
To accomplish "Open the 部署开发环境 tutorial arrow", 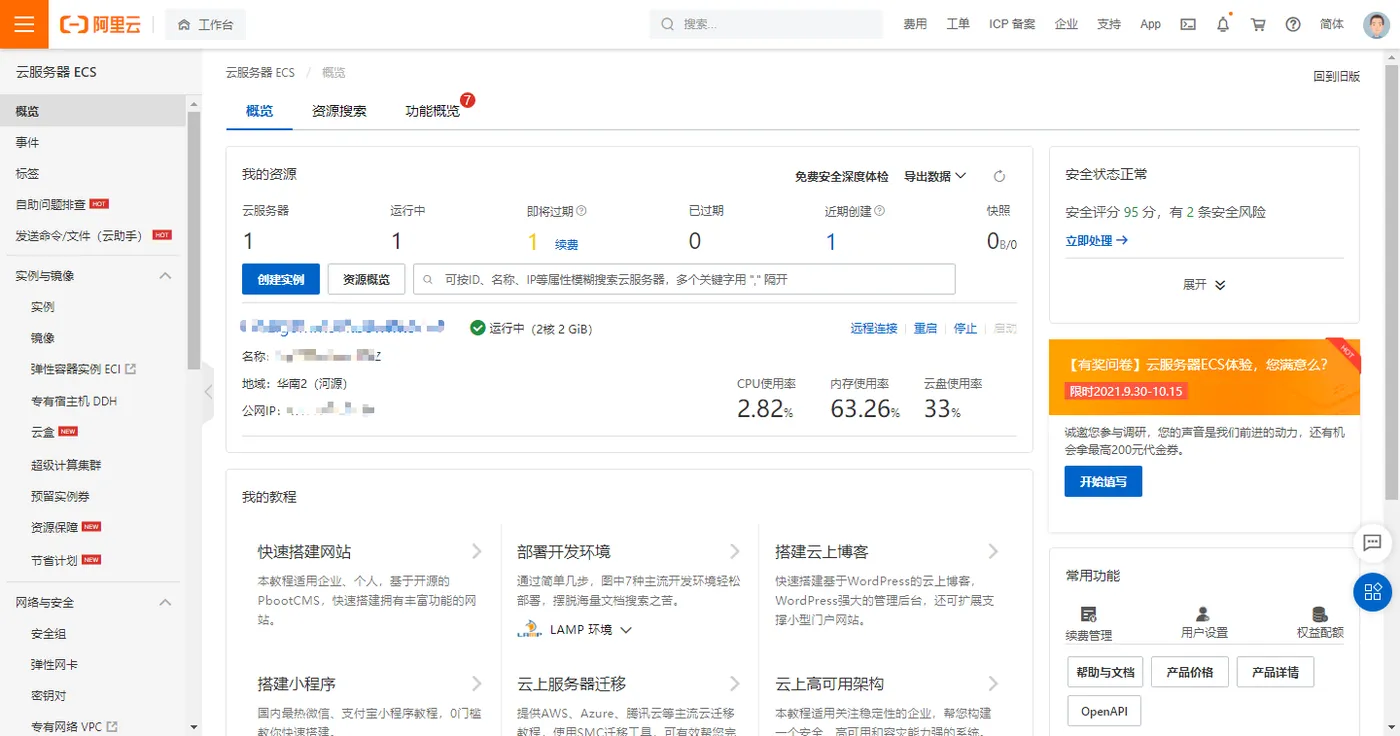I will 735,551.
